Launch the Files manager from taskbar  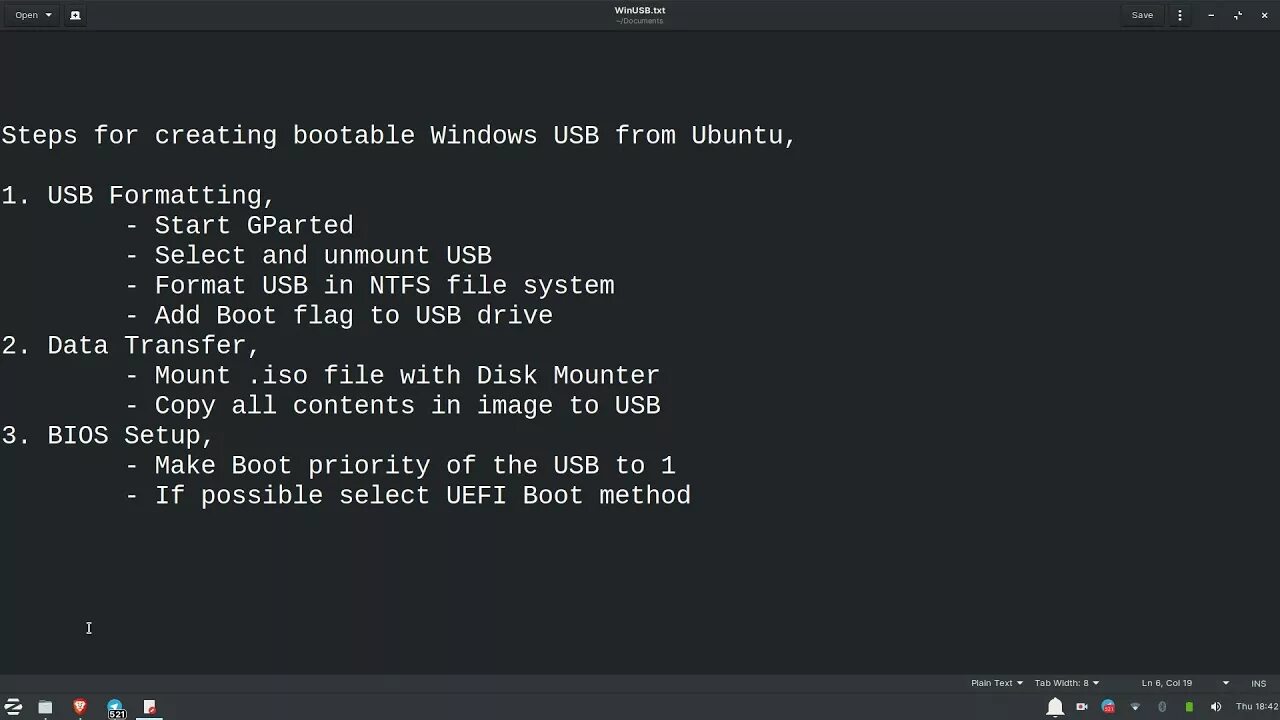45,707
